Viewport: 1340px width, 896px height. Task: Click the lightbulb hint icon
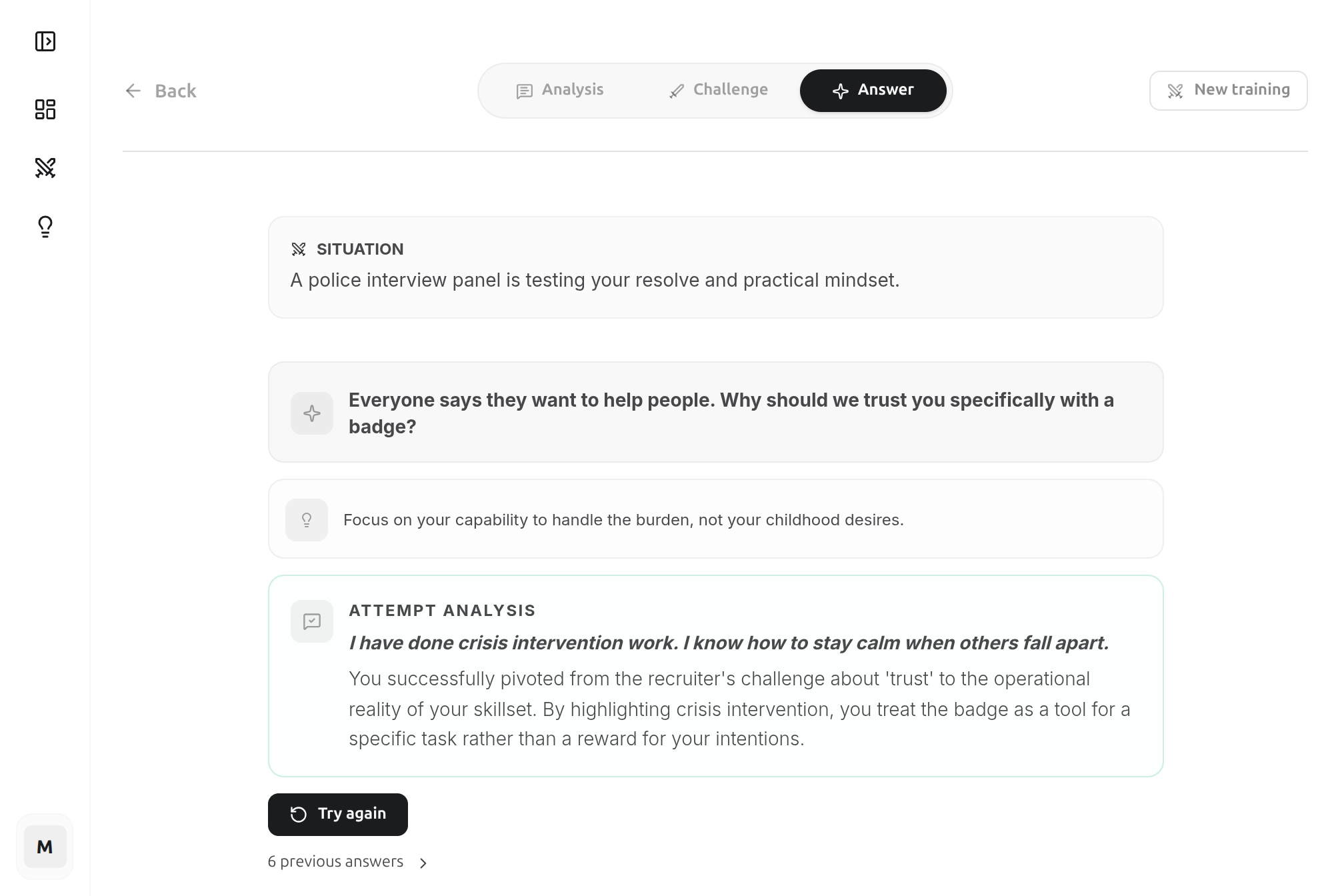click(307, 520)
